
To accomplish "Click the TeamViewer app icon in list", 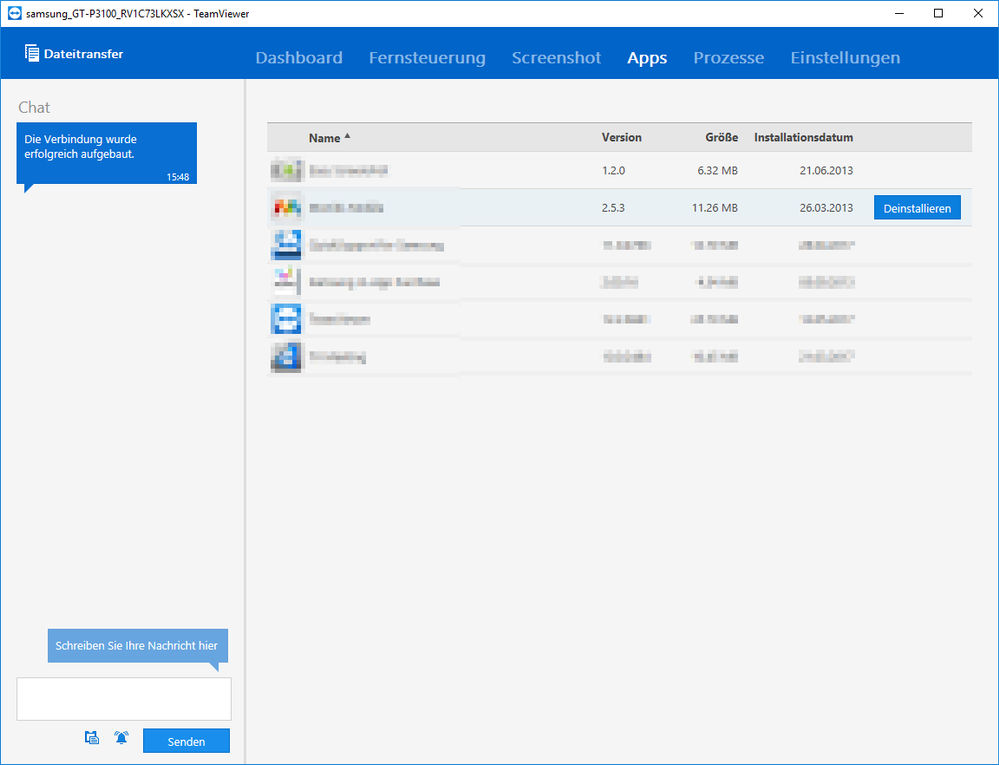I will [x=286, y=319].
